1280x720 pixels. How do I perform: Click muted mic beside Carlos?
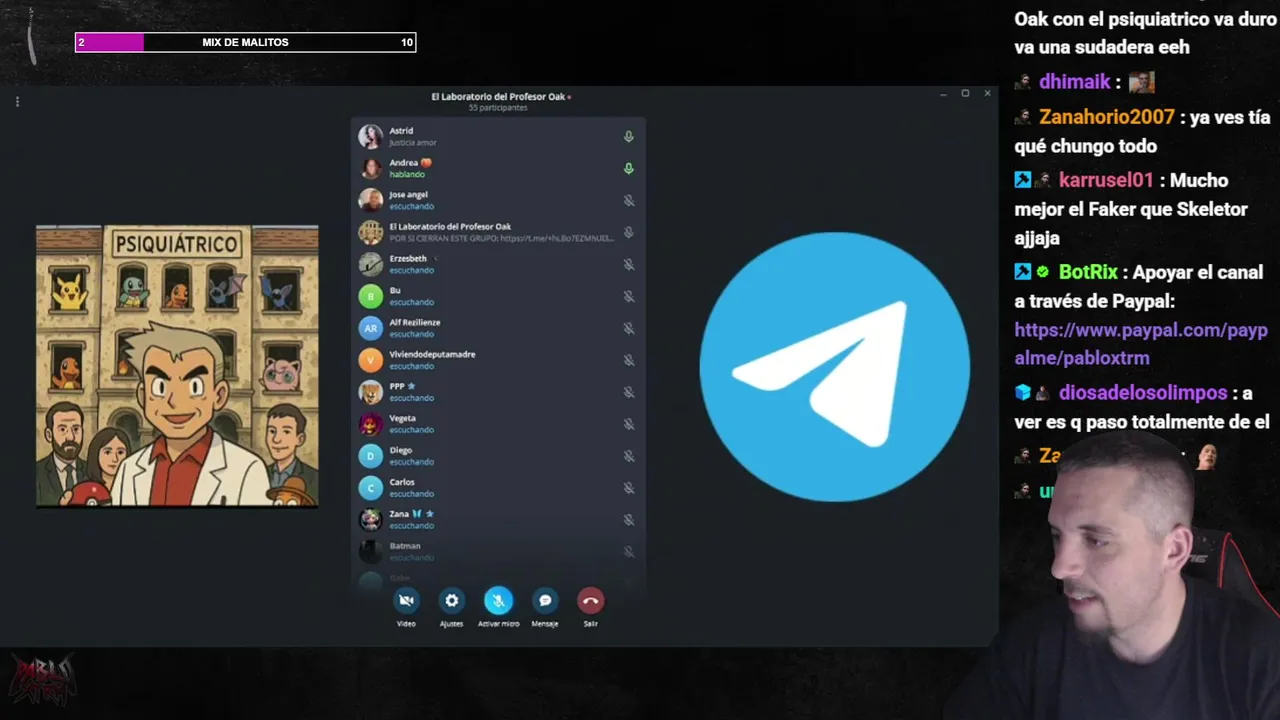coord(629,489)
